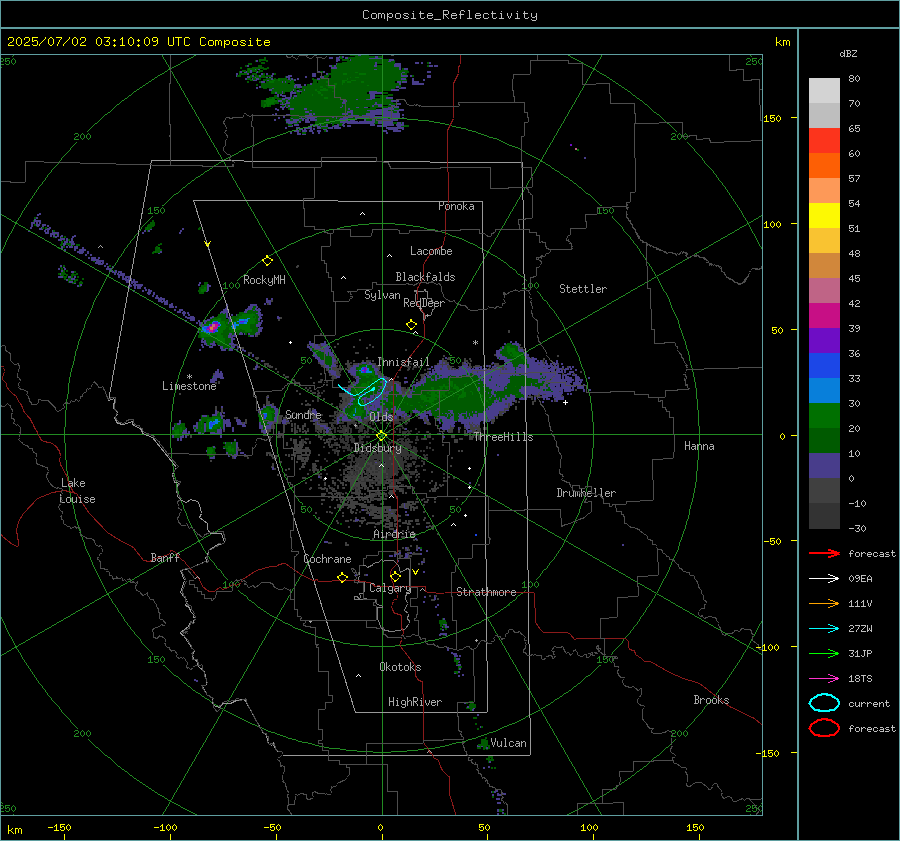
Task: Click the Vulcan label
Action: [508, 743]
